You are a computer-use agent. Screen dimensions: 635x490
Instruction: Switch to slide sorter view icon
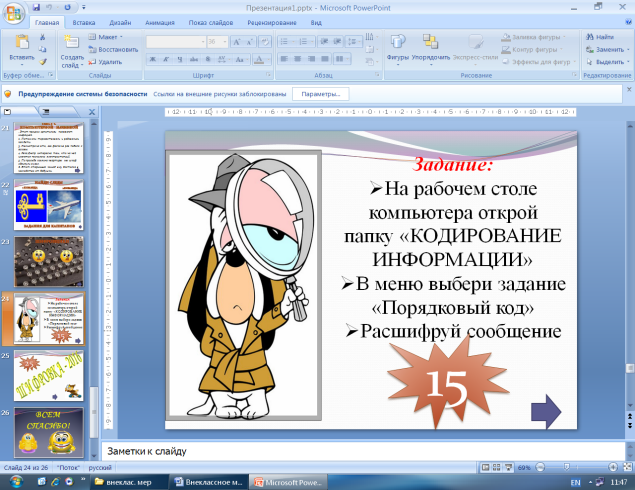click(x=496, y=467)
